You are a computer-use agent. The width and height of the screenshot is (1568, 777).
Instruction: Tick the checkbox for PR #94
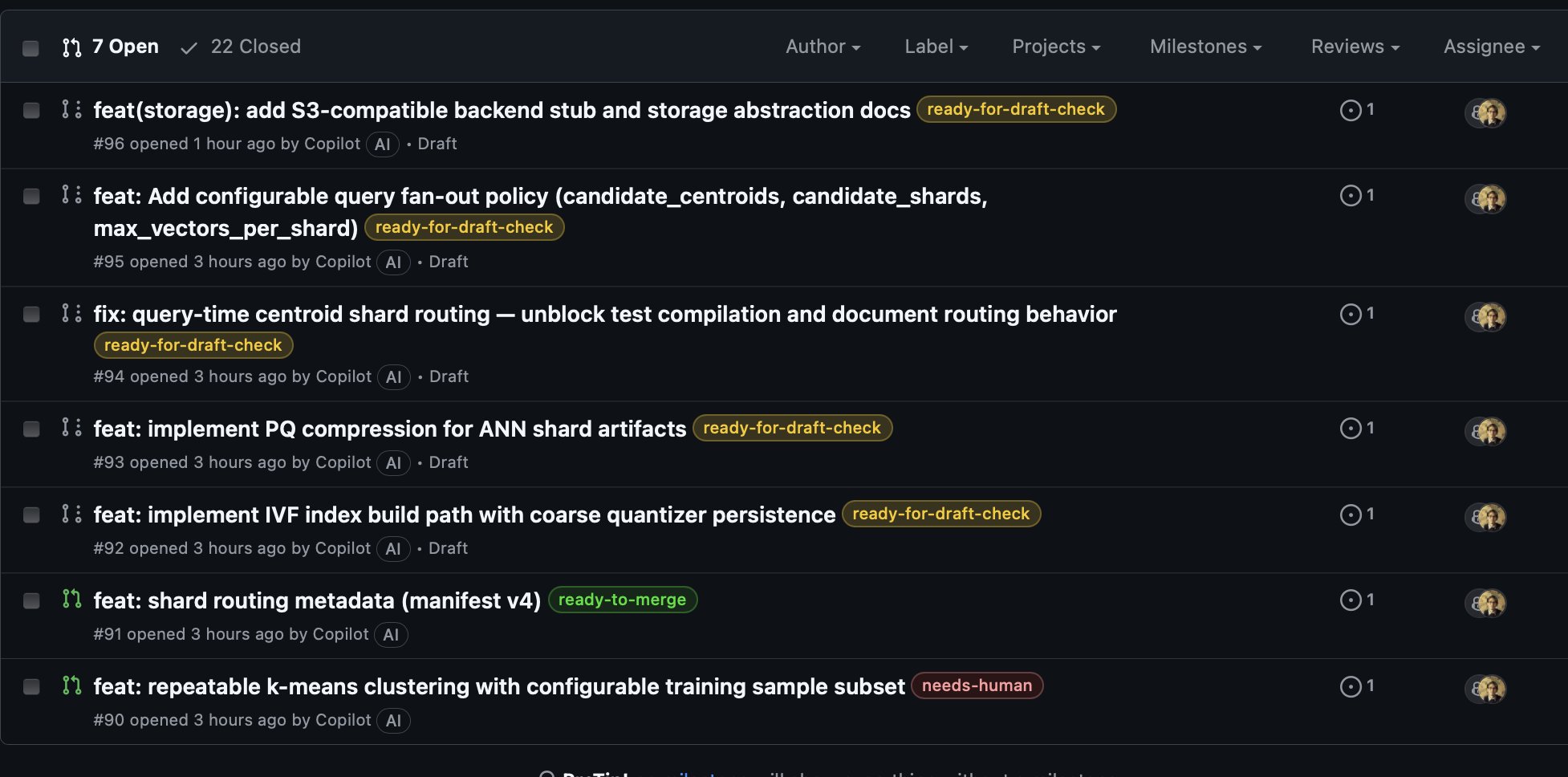pyautogui.click(x=31, y=315)
